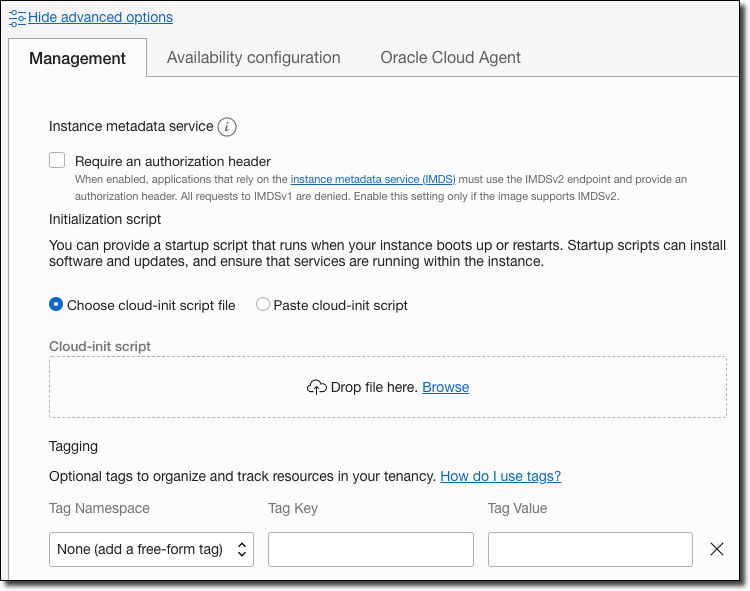Open the How do I use tags? link
Viewport: 750px width, 591px height.
[500, 476]
